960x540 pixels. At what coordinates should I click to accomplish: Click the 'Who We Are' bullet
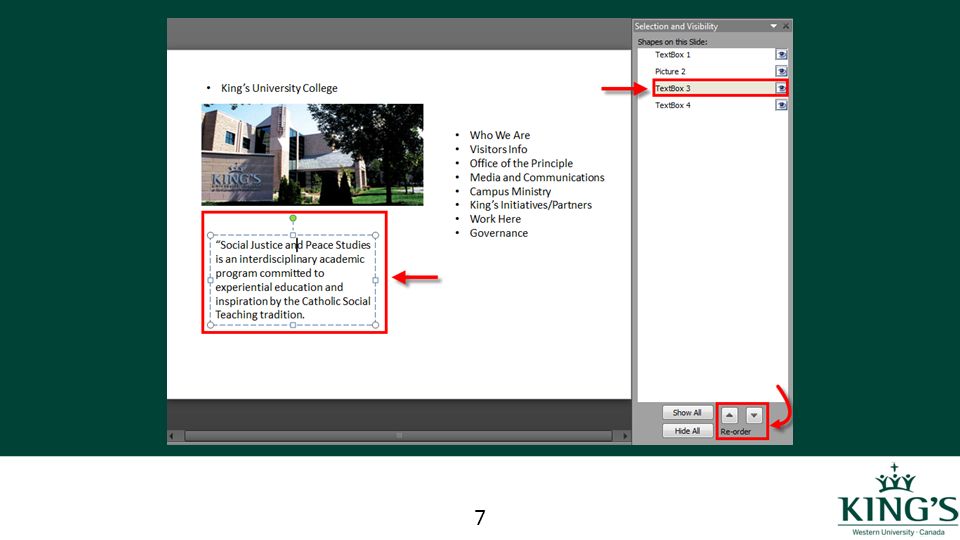(x=500, y=135)
